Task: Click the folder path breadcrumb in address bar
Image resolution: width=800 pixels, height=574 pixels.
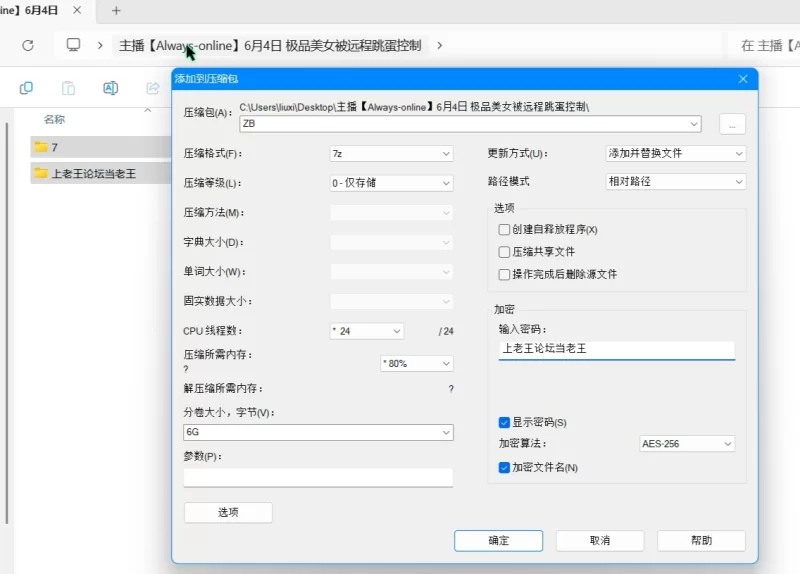Action: coord(270,45)
